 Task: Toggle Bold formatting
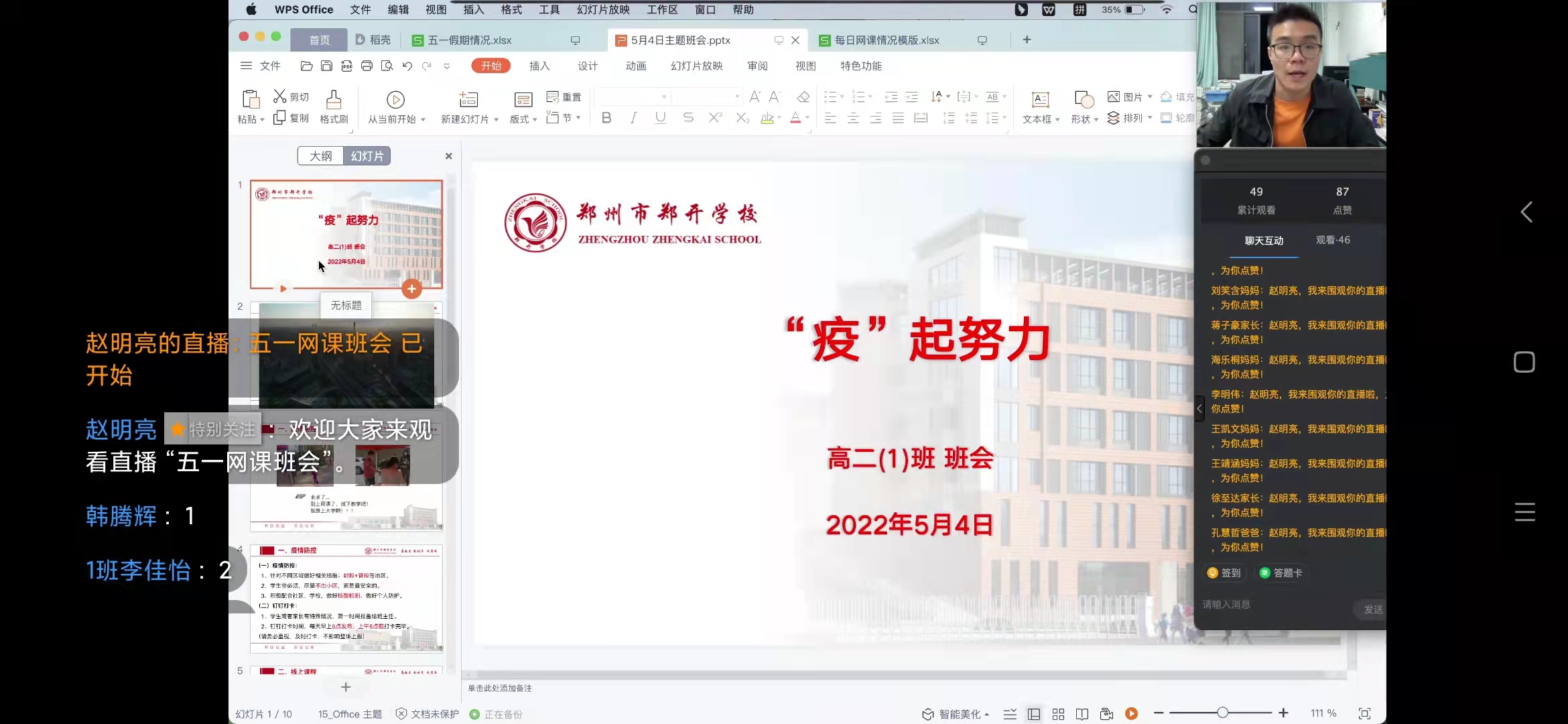606,118
